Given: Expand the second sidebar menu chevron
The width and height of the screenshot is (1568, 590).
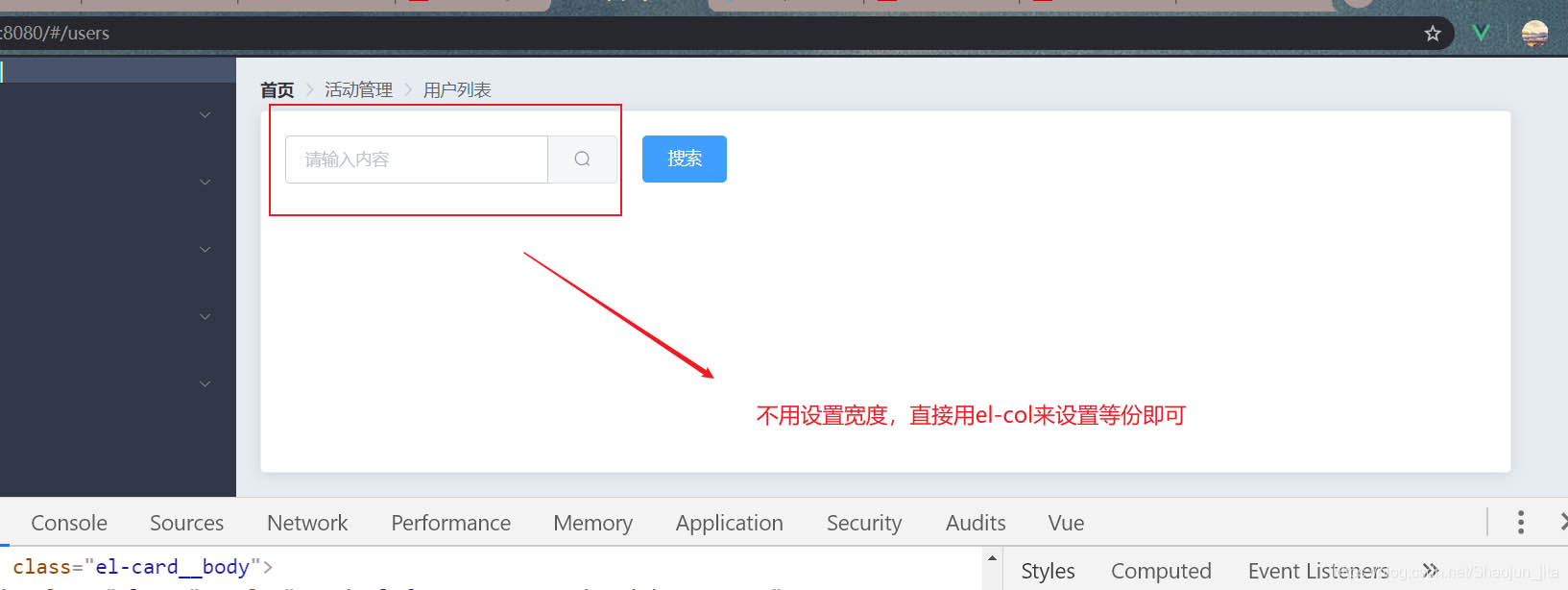Looking at the screenshot, I should coord(205,183).
